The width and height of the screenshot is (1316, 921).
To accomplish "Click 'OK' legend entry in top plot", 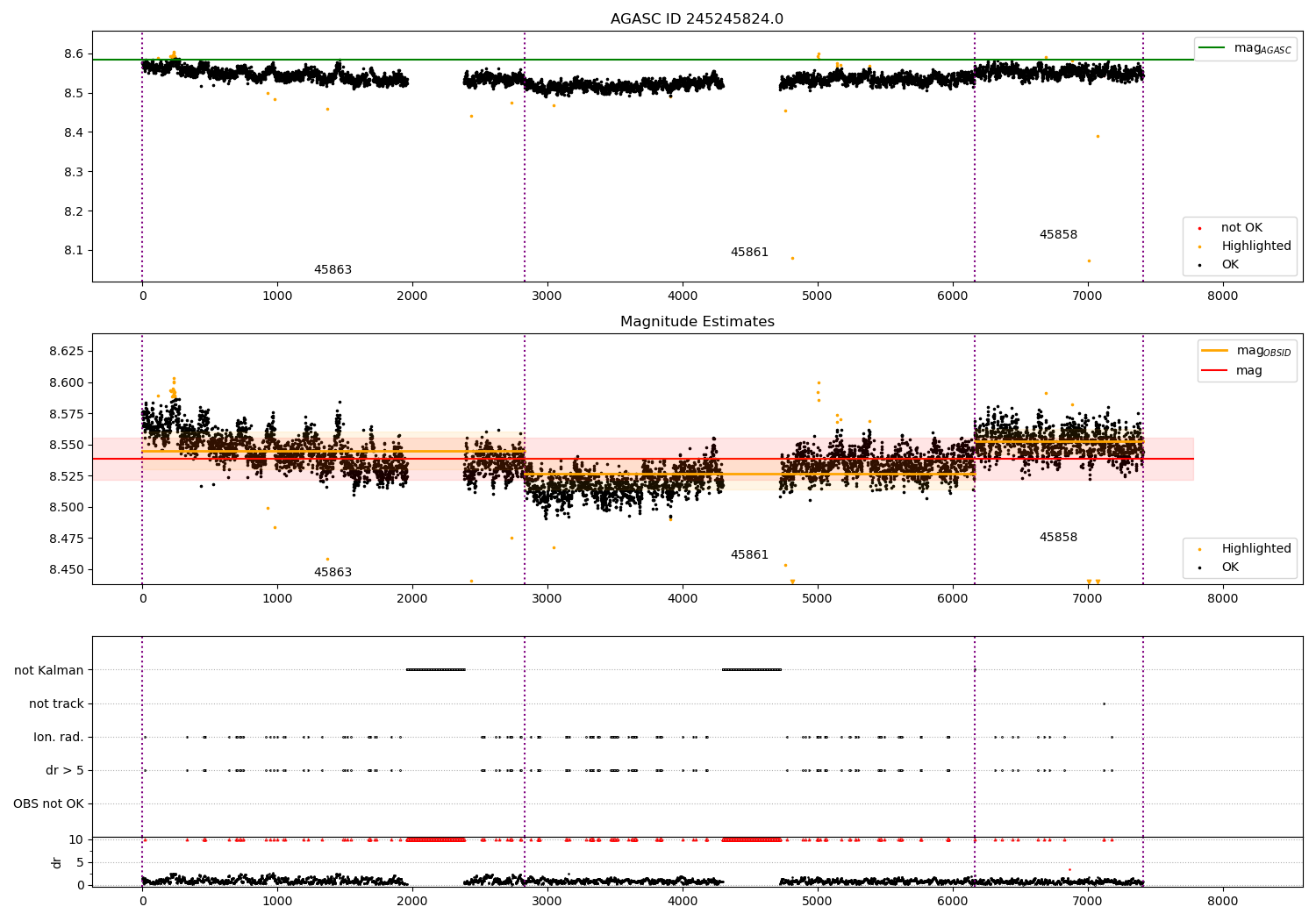I will [x=1220, y=265].
